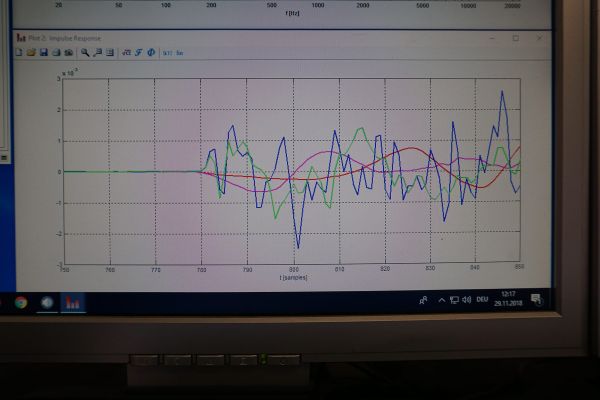Open Google Chrome from the taskbar
Image resolution: width=600 pixels, height=400 pixels.
(x=20, y=301)
